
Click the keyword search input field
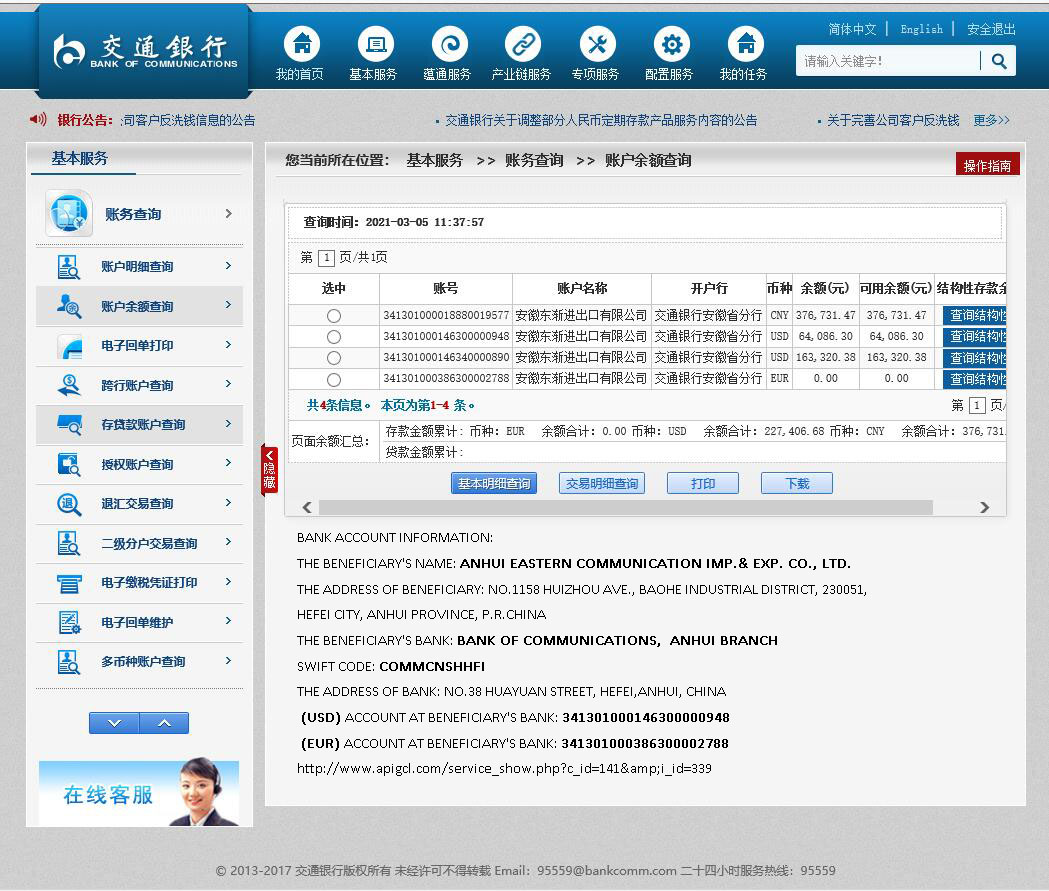[888, 61]
